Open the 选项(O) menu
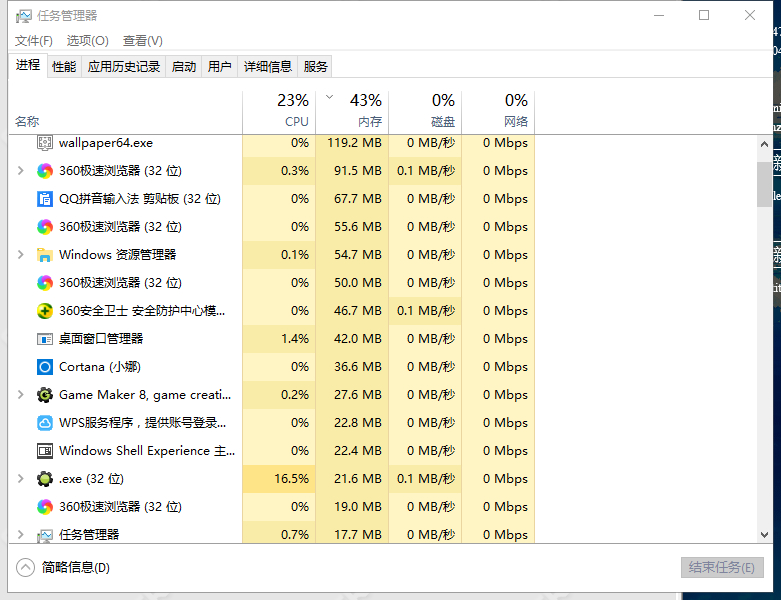 tap(88, 41)
